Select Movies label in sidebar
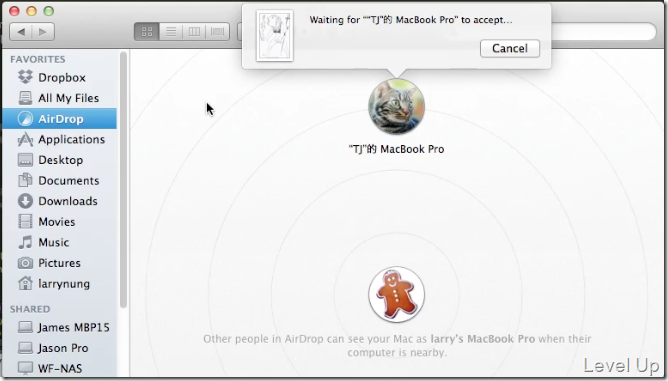Viewport: 668px width, 381px height. [x=57, y=222]
